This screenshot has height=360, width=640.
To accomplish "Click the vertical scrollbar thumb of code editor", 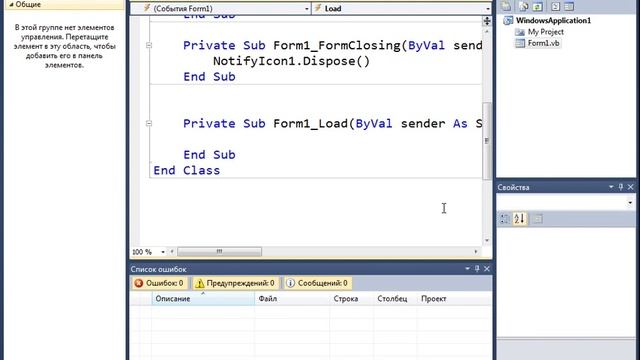I will tap(487, 141).
